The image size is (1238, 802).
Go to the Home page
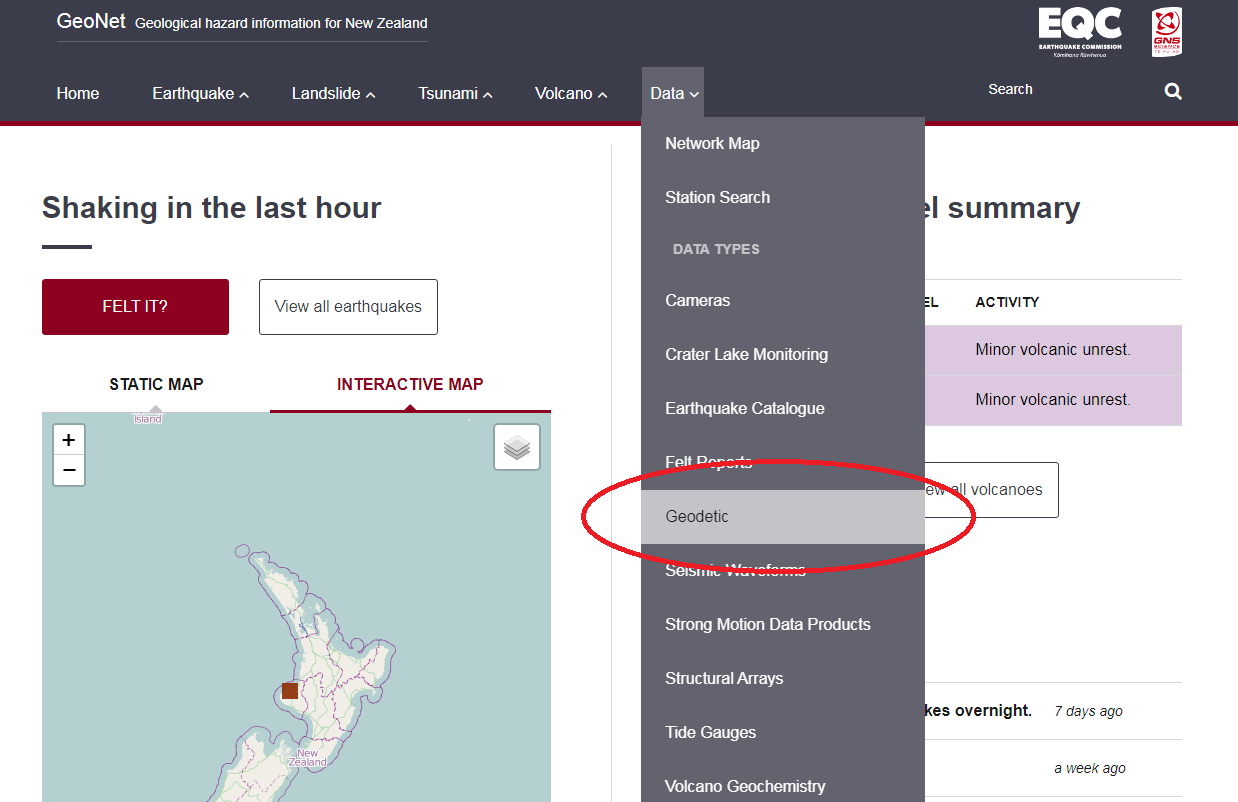[x=78, y=93]
